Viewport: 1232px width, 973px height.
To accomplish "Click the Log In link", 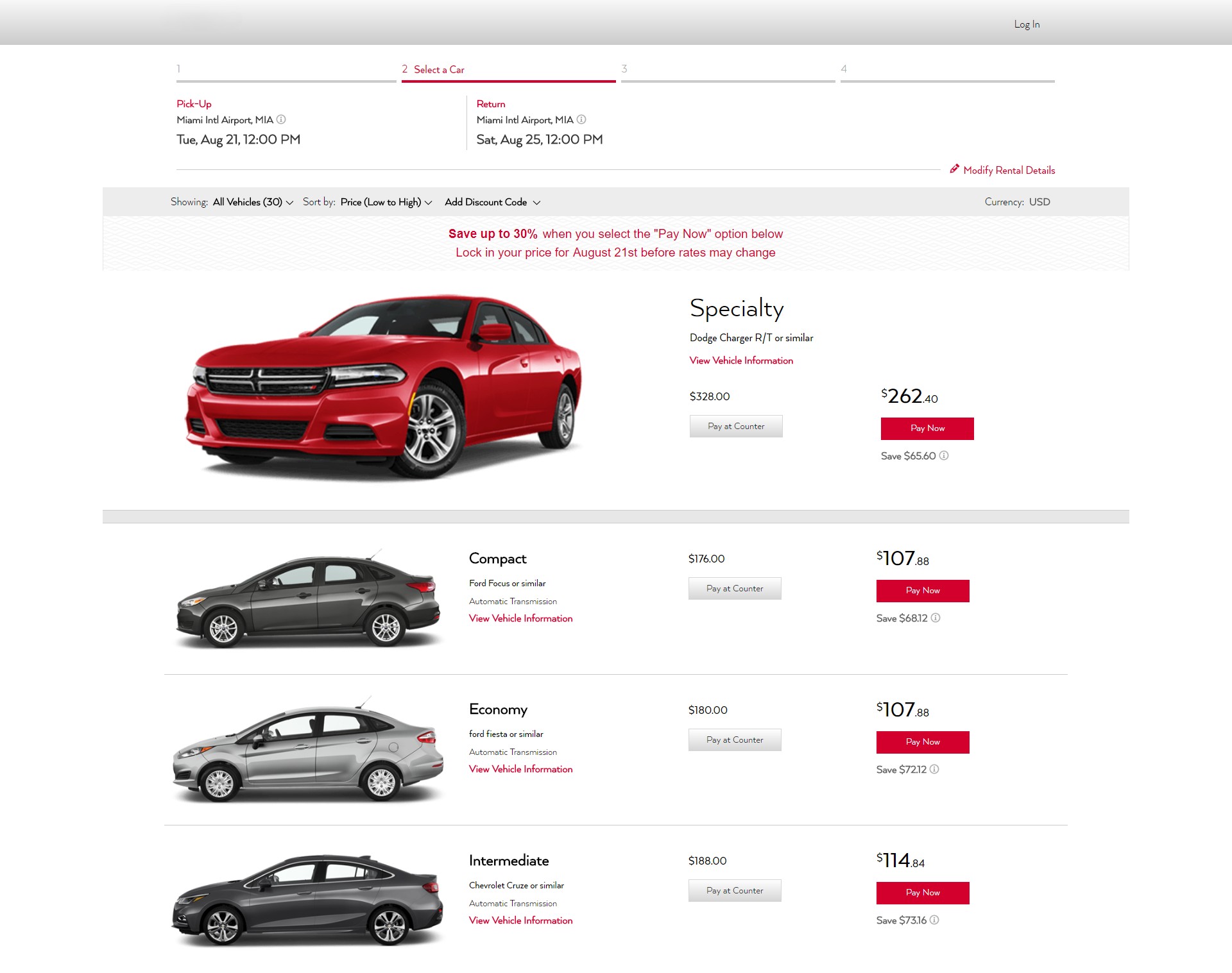I will [x=1026, y=24].
